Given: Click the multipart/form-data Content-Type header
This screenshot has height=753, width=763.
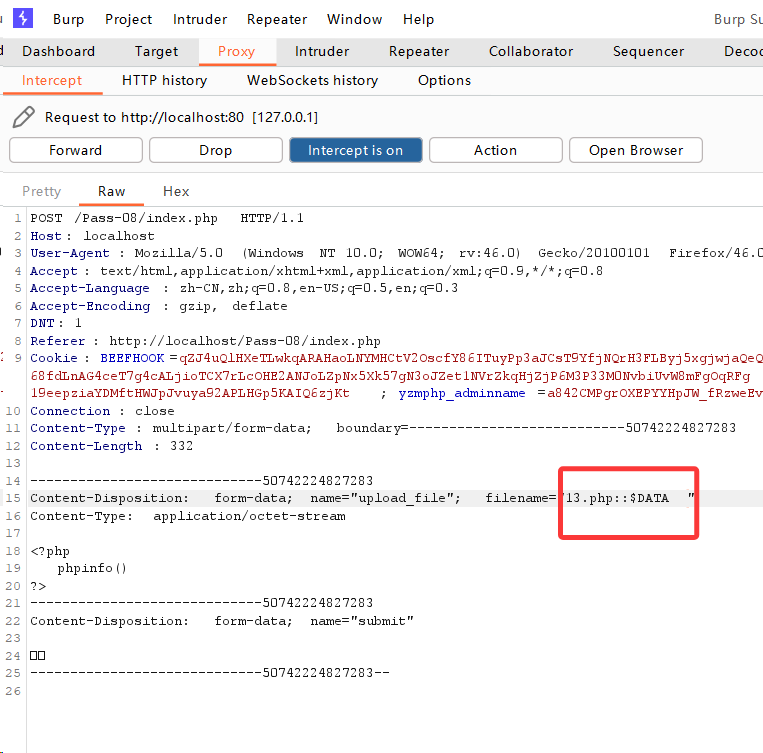Looking at the screenshot, I should 383,428.
